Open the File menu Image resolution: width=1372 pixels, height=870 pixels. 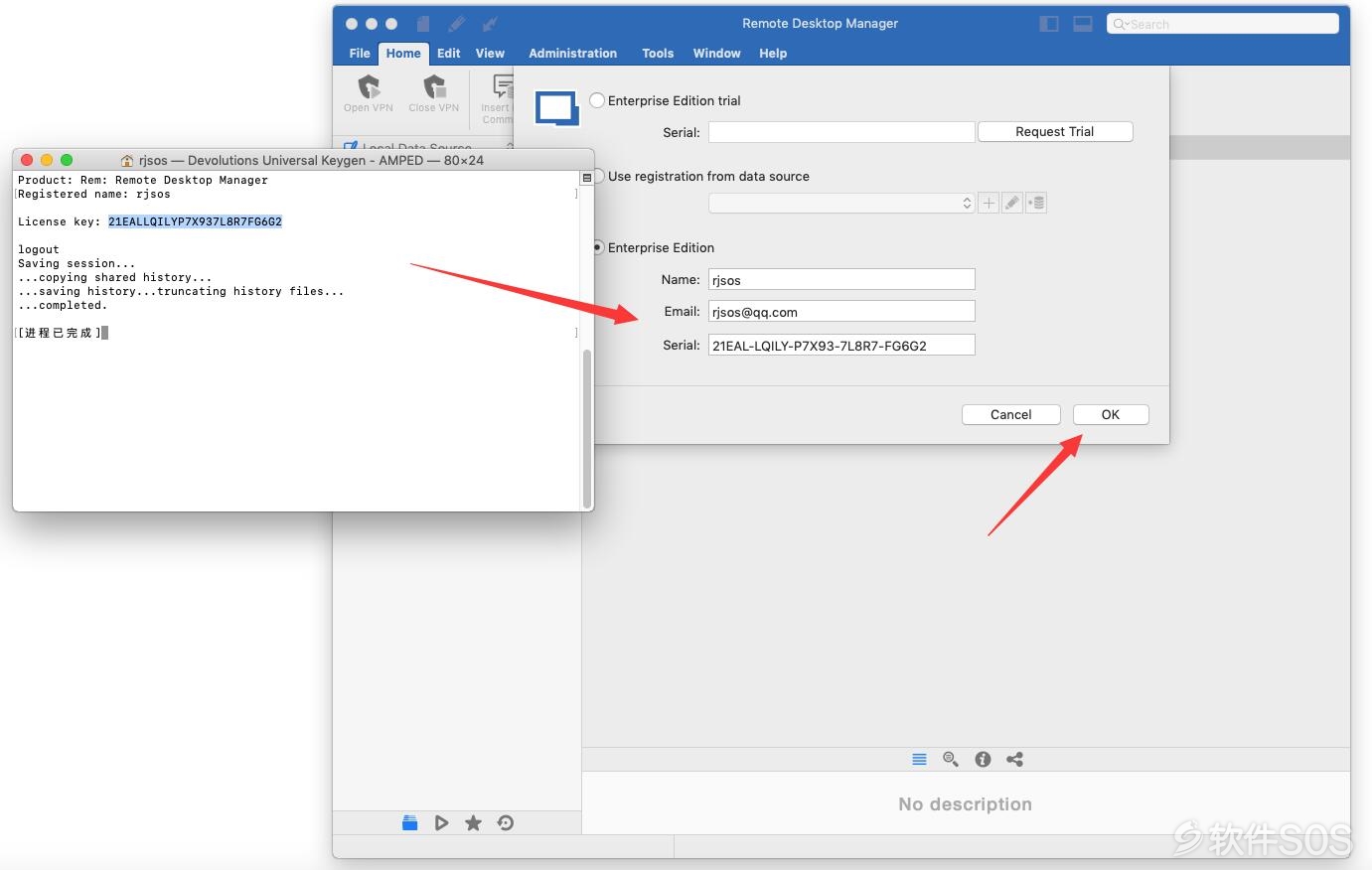[x=360, y=54]
